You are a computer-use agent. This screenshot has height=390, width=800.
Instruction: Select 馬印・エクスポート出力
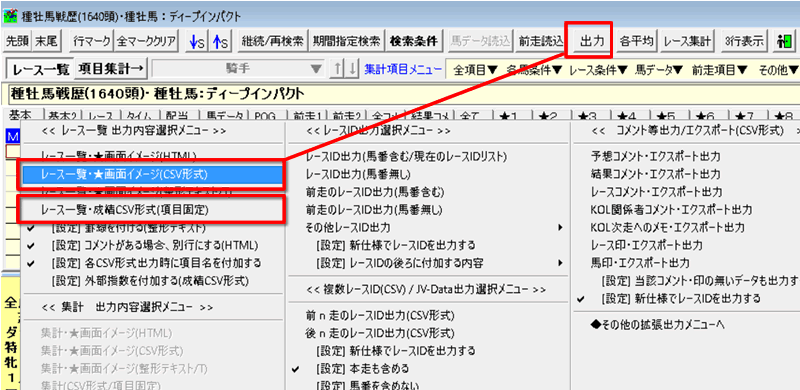click(640, 263)
